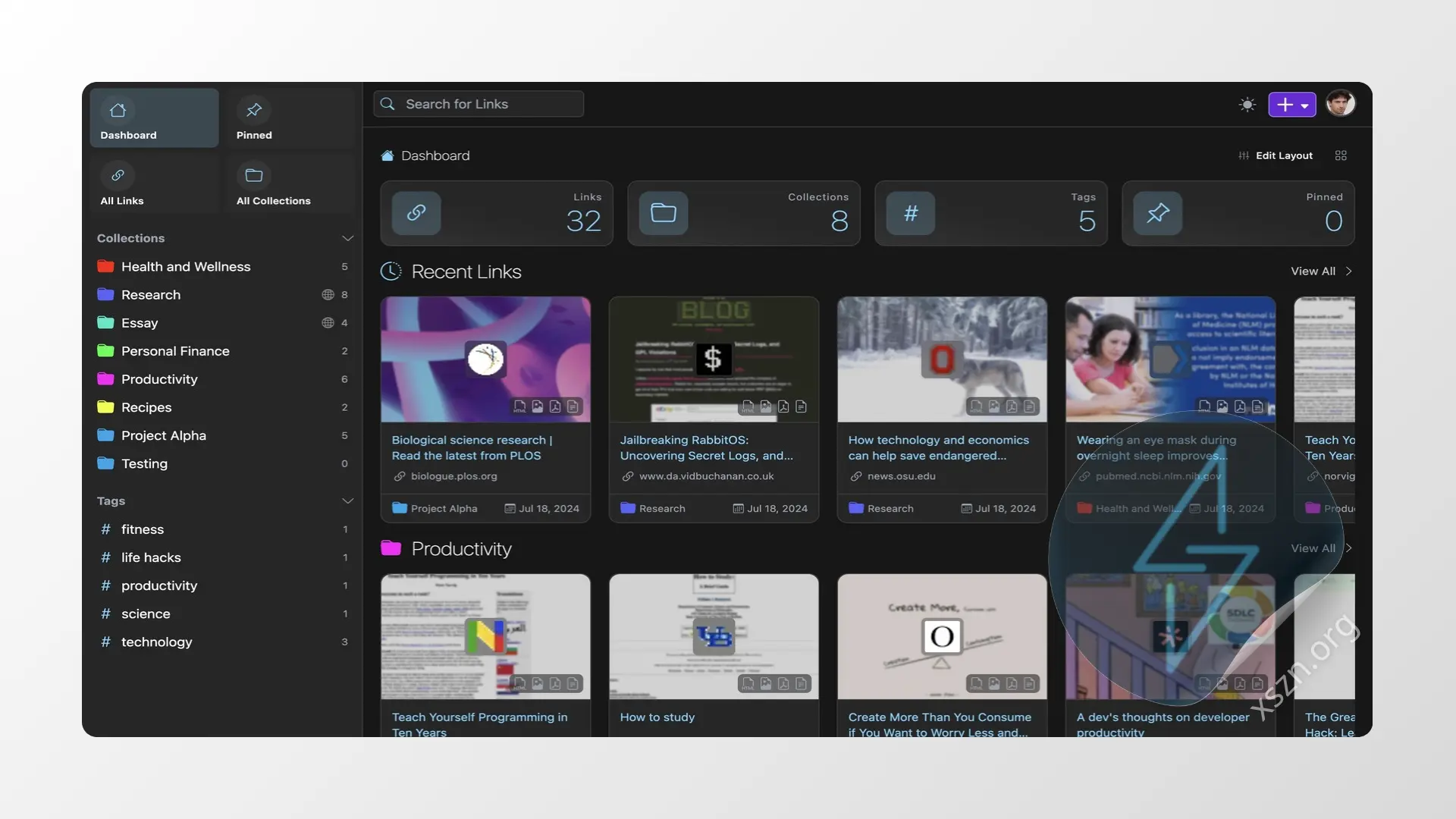Open the Testing collection
Image resolution: width=1456 pixels, height=819 pixels.
point(222,463)
